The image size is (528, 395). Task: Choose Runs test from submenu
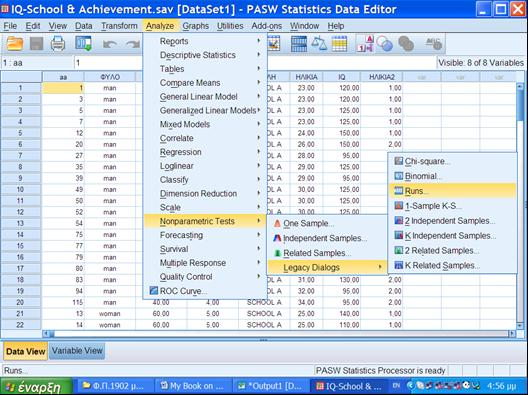[452, 191]
